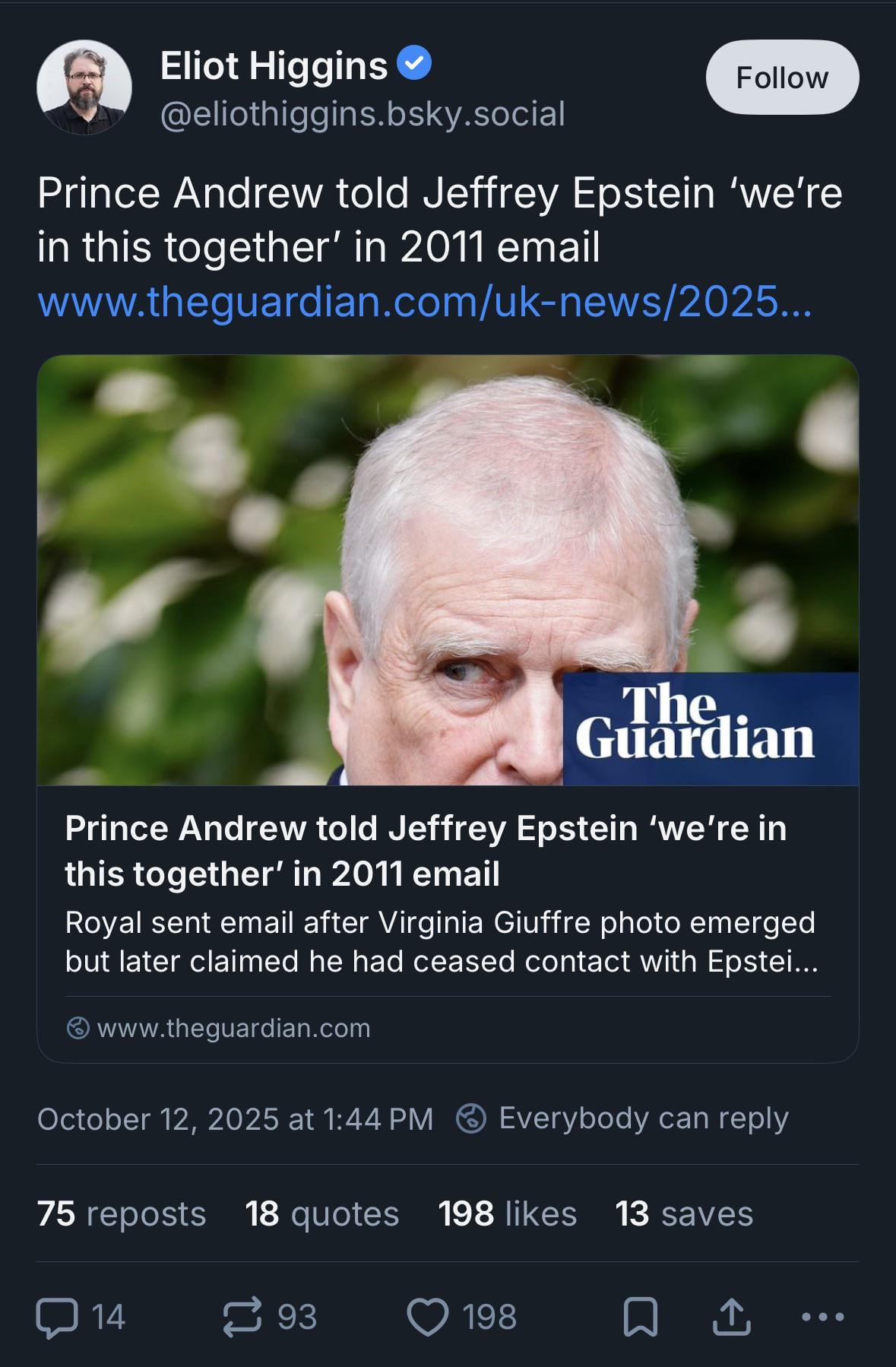The width and height of the screenshot is (896, 1367).
Task: Click the blue verified checkmark badge
Action: (415, 64)
